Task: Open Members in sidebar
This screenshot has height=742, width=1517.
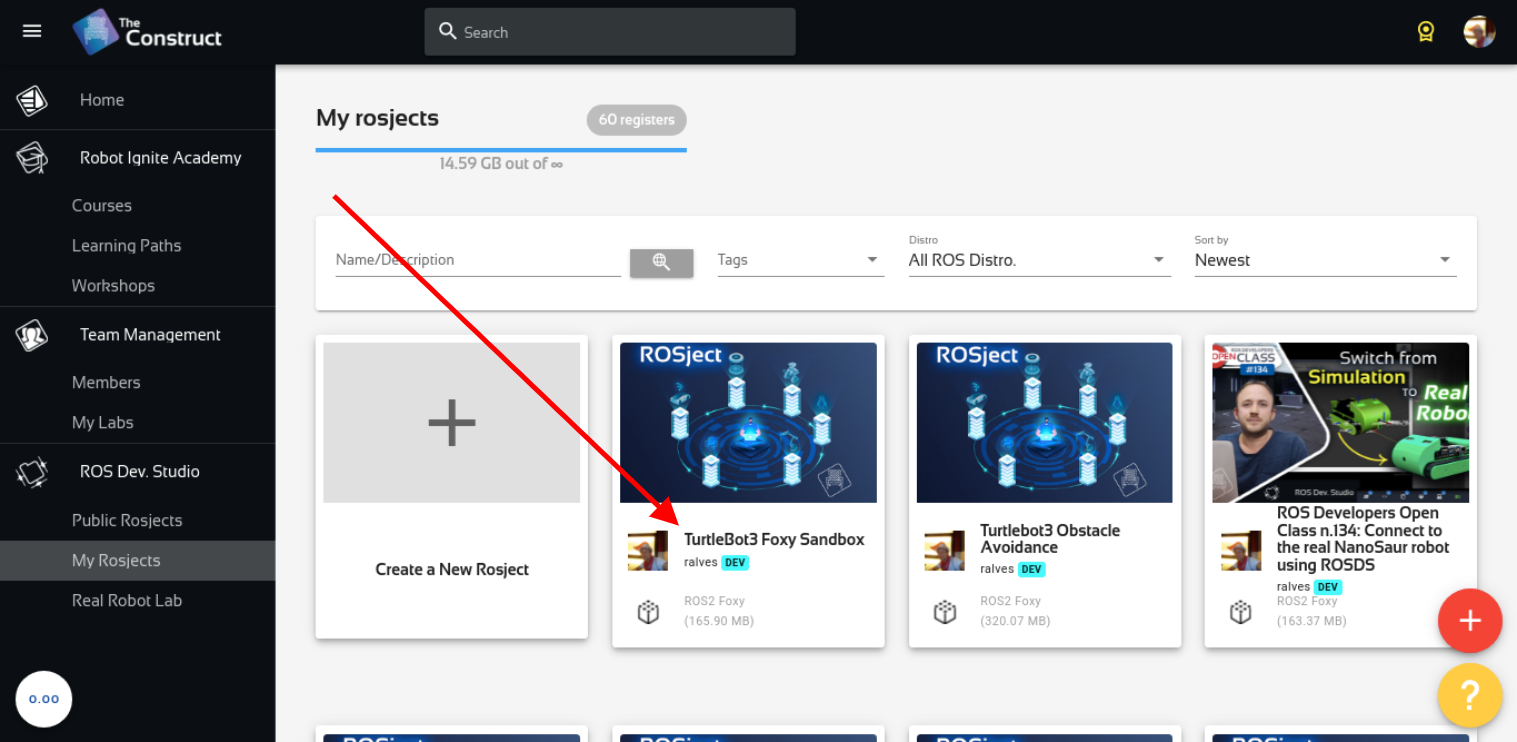Action: 106,382
